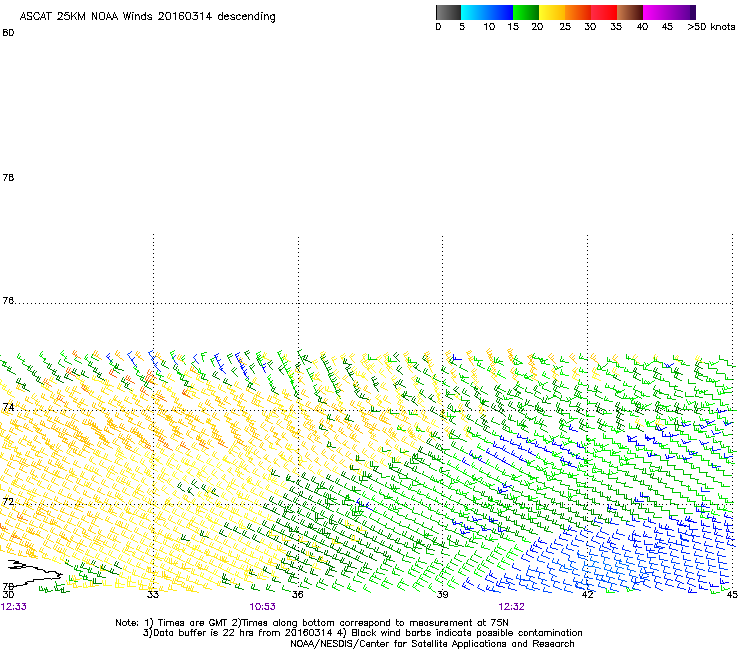Click the black coastline outline near 70N
Viewport: 740px width, 650px height.
click(x=35, y=573)
